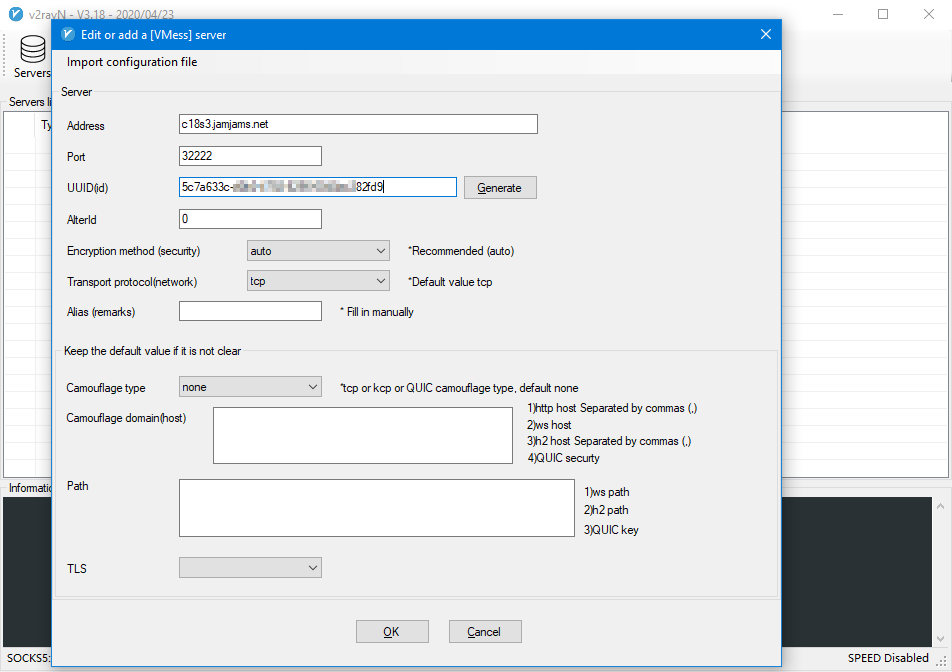Click the AlterId field

[250, 219]
